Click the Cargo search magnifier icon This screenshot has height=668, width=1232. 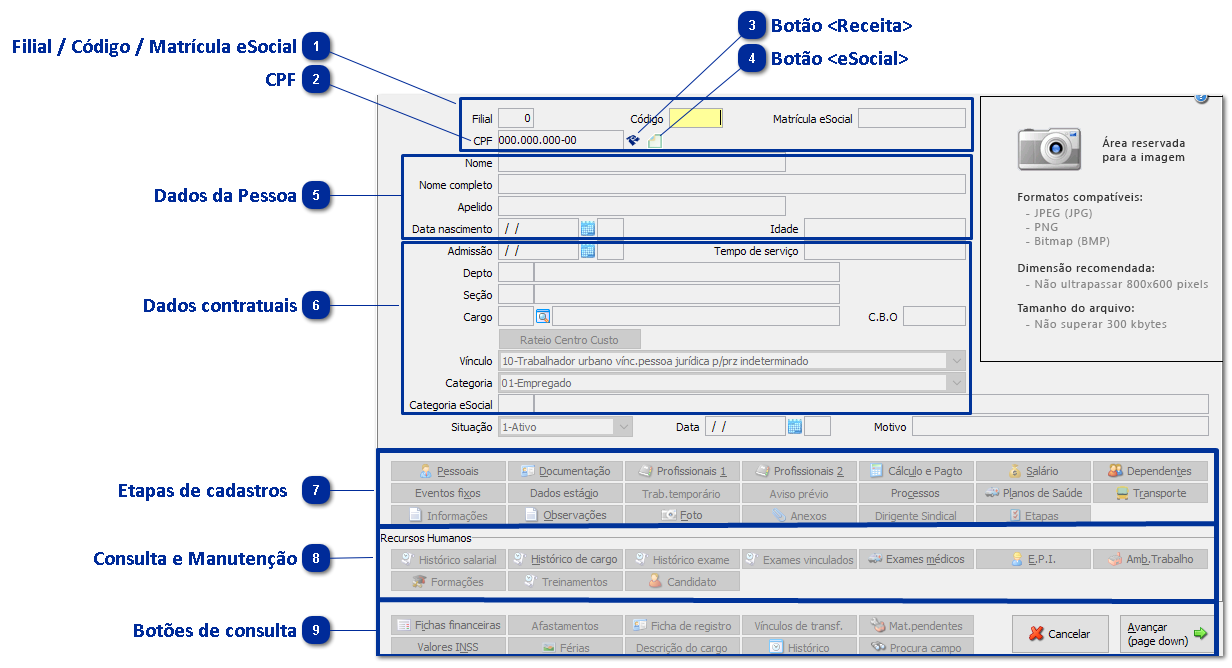pos(543,316)
